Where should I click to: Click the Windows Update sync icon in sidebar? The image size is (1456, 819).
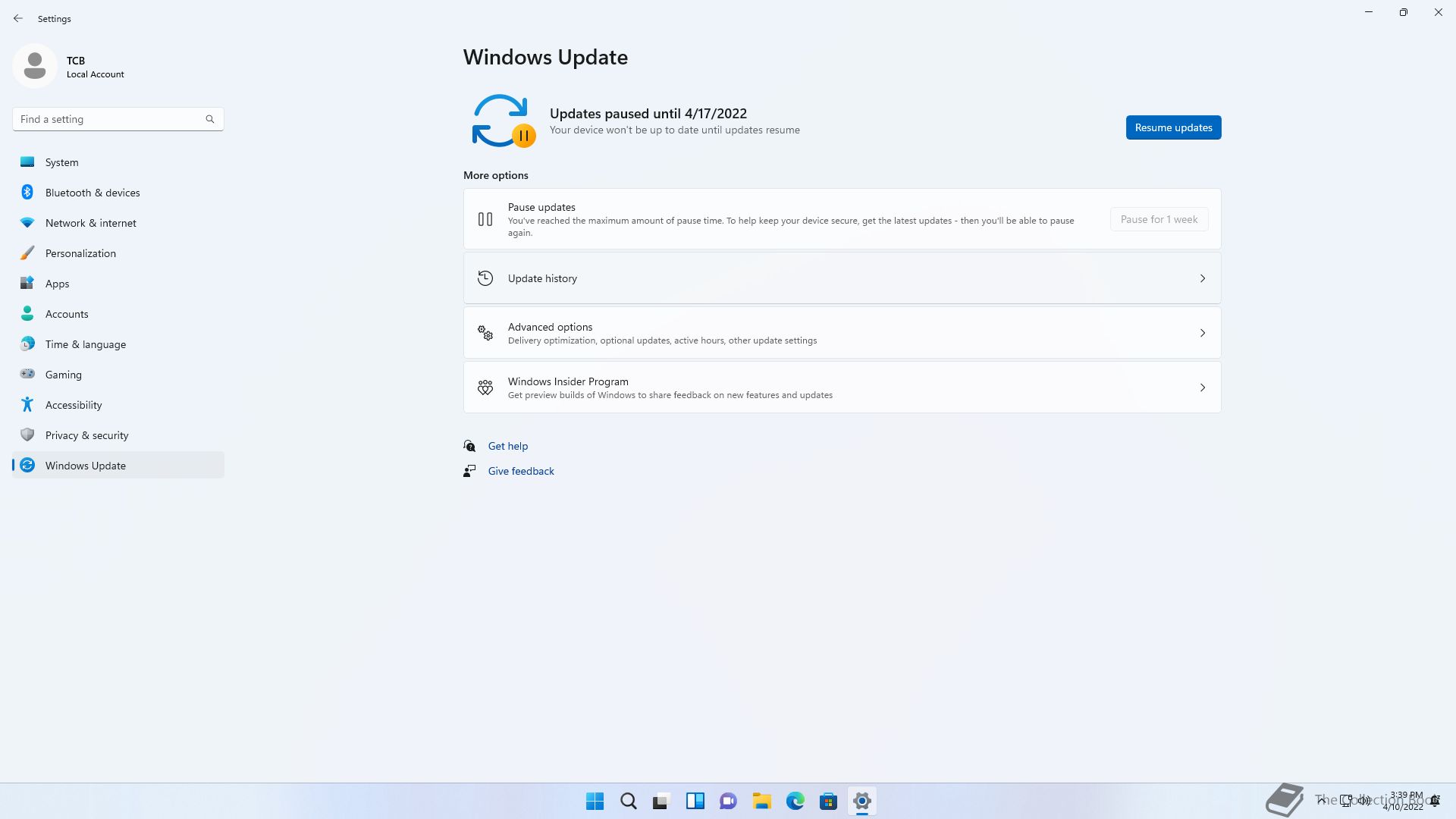pyautogui.click(x=27, y=465)
